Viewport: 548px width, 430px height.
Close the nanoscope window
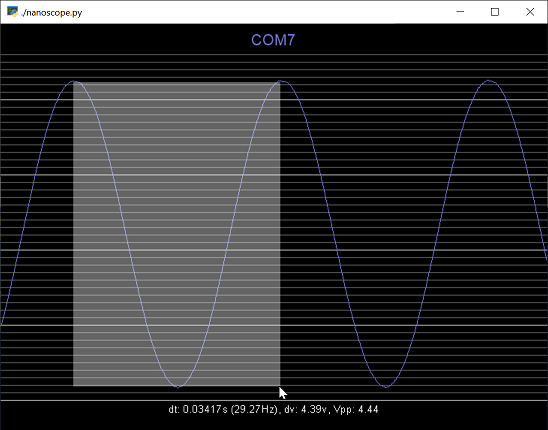coord(530,12)
